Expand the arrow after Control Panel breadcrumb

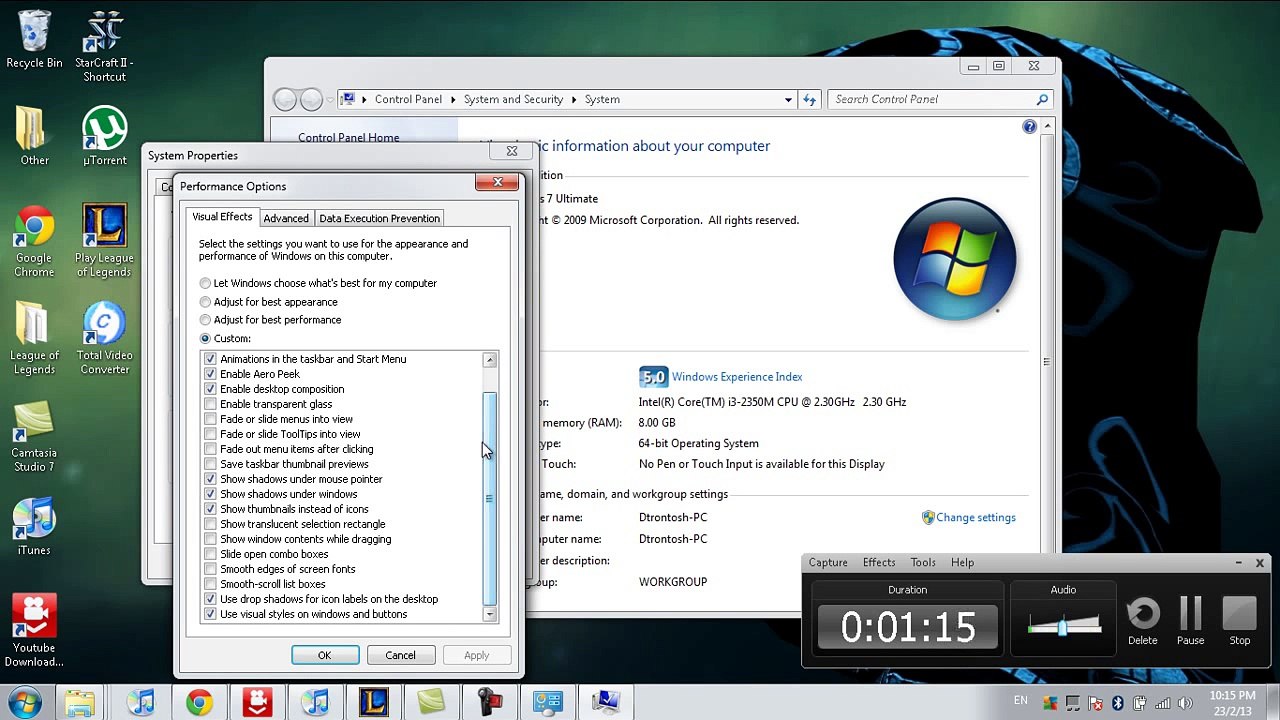click(x=453, y=99)
